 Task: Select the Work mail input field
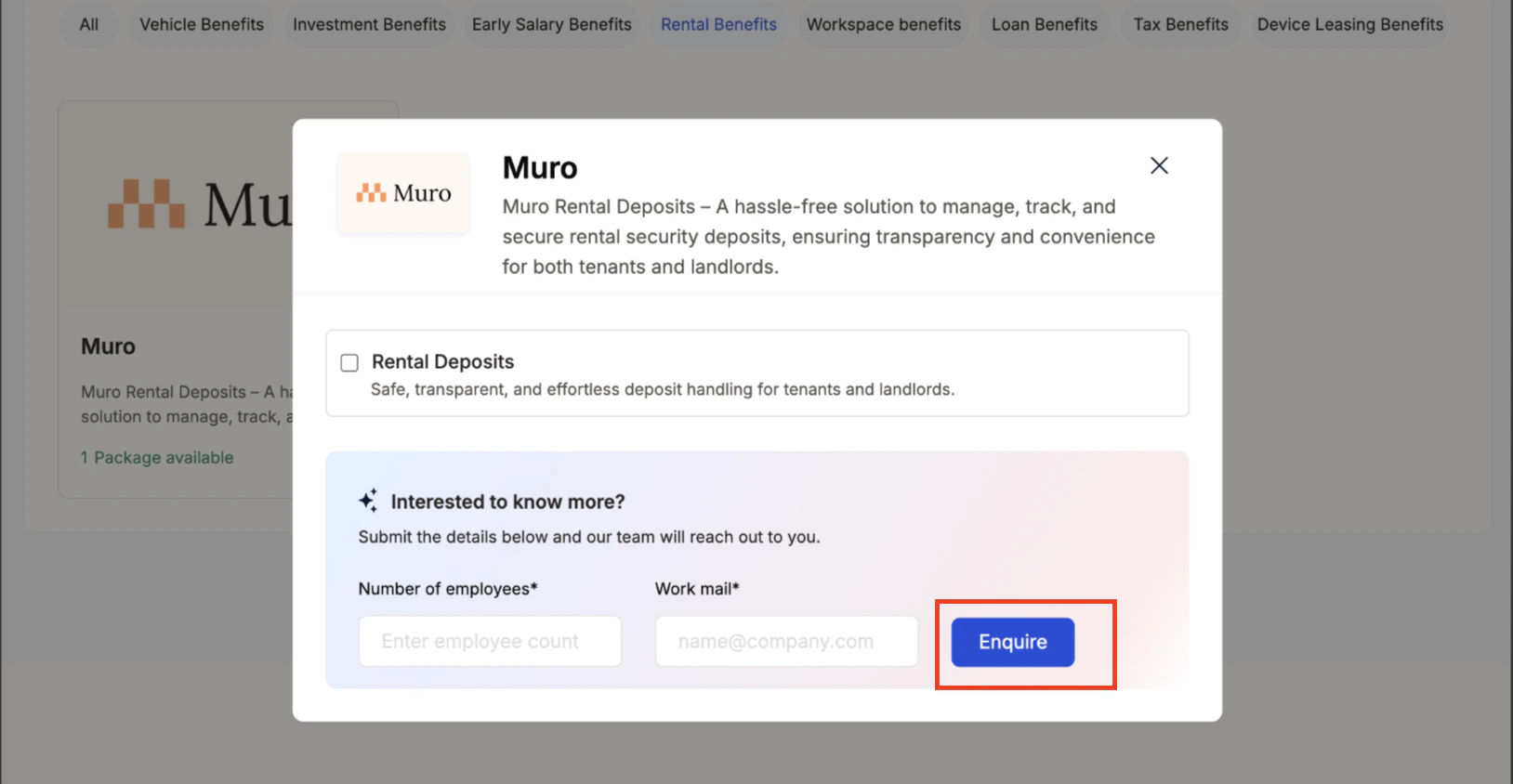pyautogui.click(x=786, y=641)
